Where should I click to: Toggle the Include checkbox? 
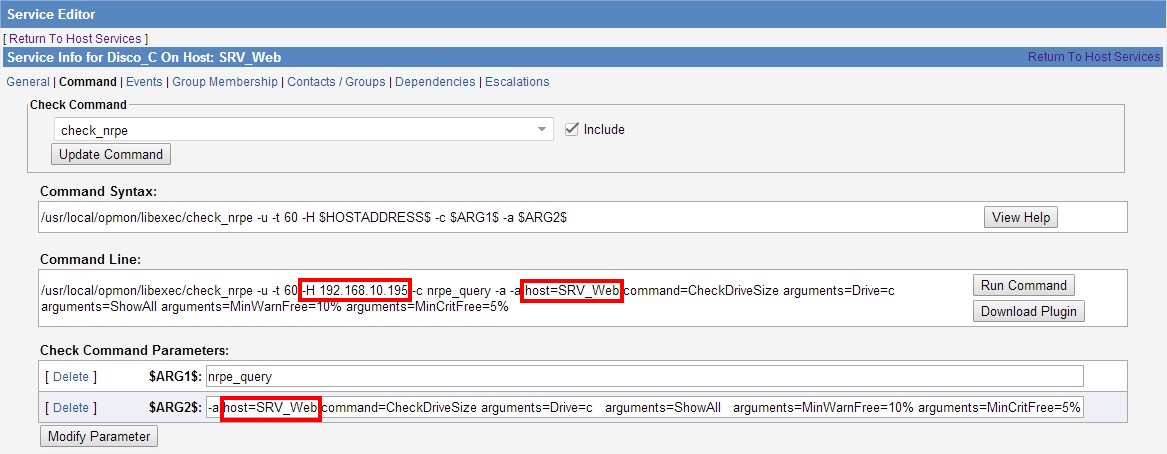pyautogui.click(x=572, y=129)
